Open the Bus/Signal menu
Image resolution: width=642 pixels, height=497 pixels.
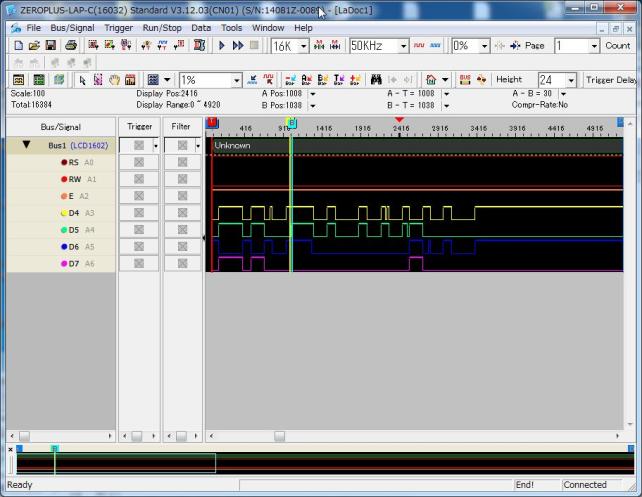point(72,27)
